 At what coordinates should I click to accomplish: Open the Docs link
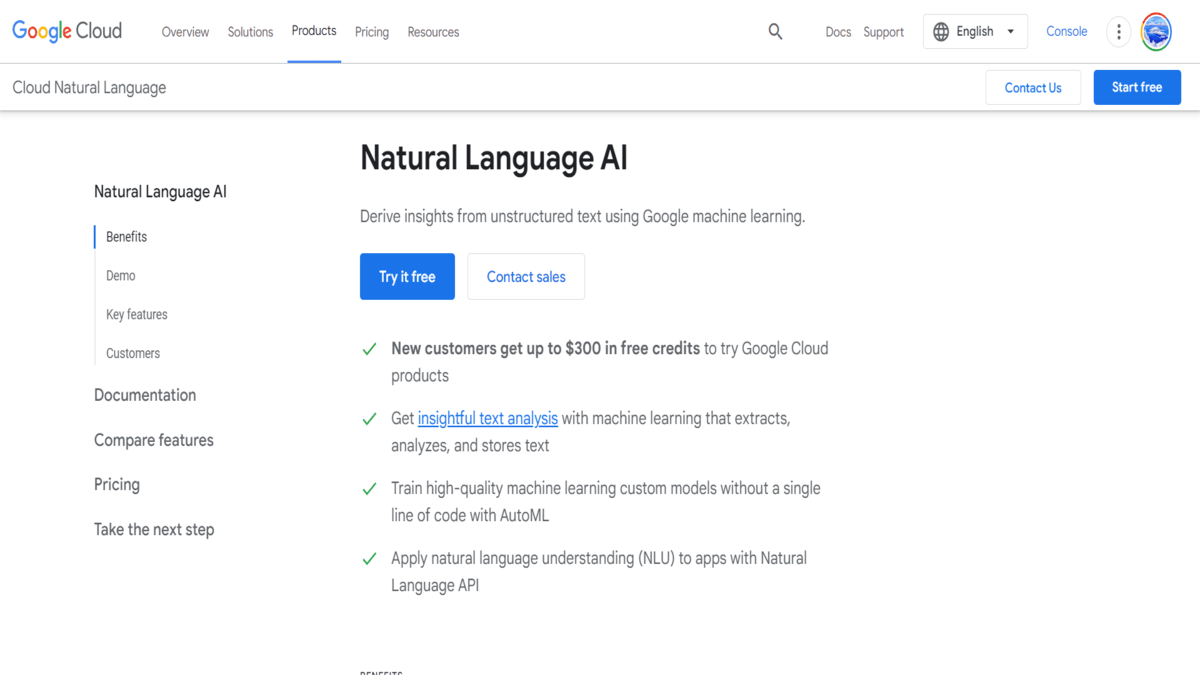pyautogui.click(x=838, y=32)
